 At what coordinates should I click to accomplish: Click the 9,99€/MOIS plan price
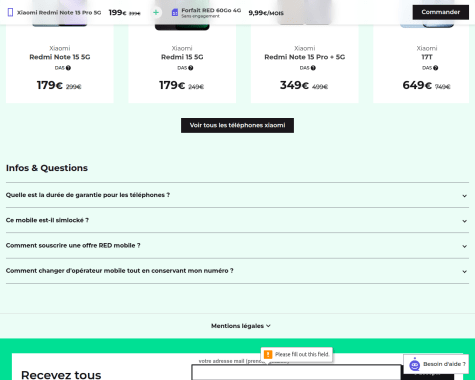coord(266,13)
